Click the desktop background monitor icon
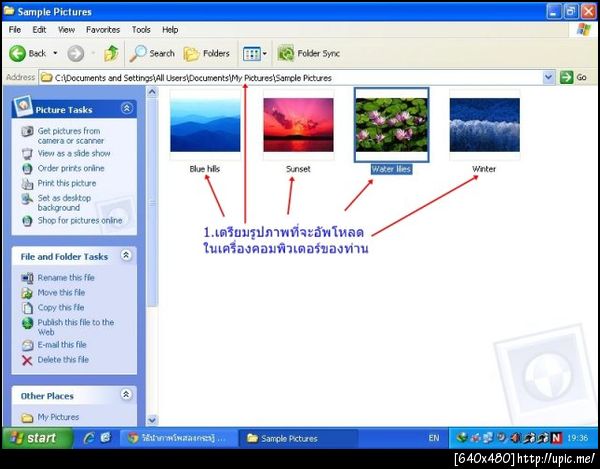The height and width of the screenshot is (469, 600). pos(27,199)
